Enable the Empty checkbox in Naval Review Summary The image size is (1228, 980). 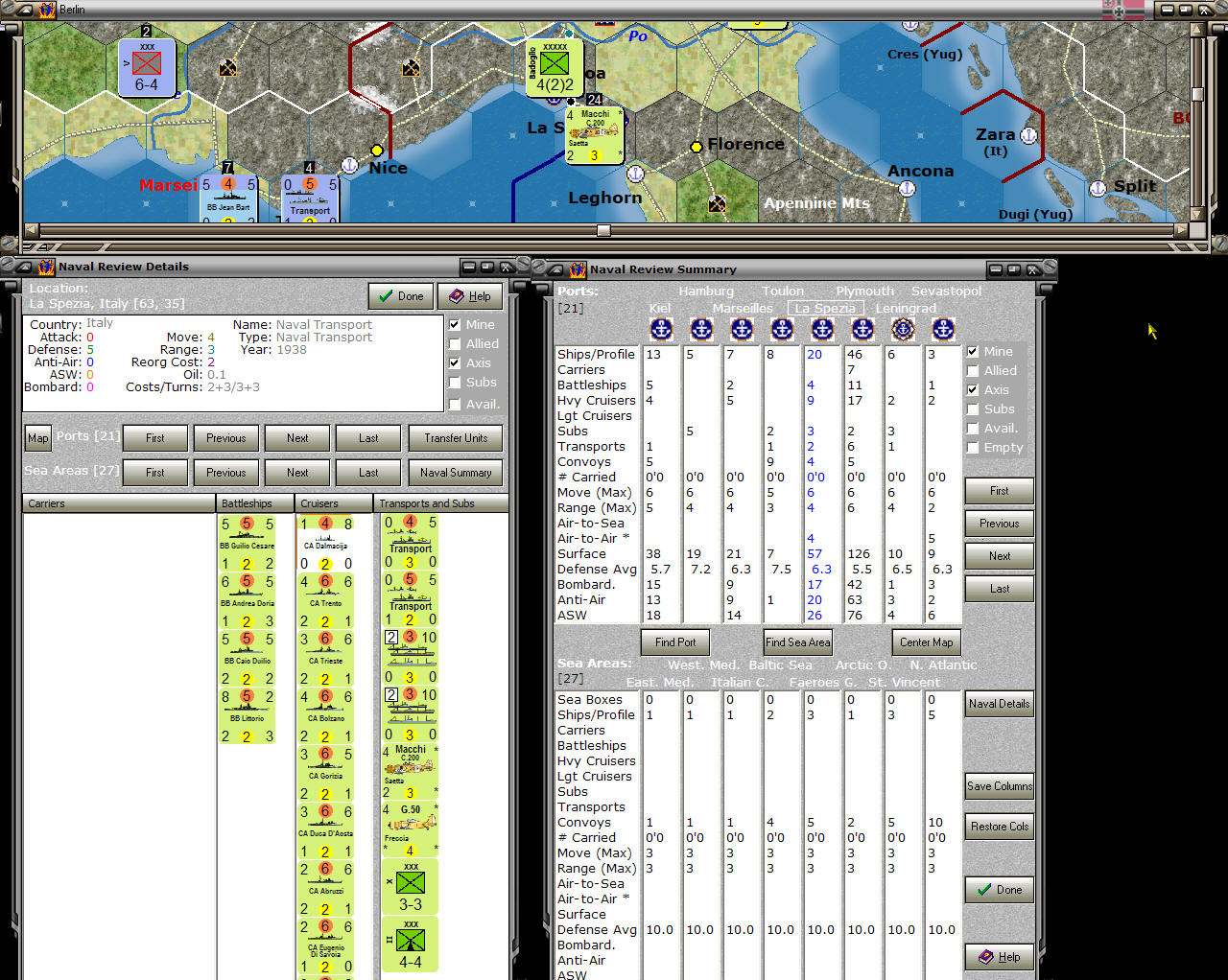[973, 448]
